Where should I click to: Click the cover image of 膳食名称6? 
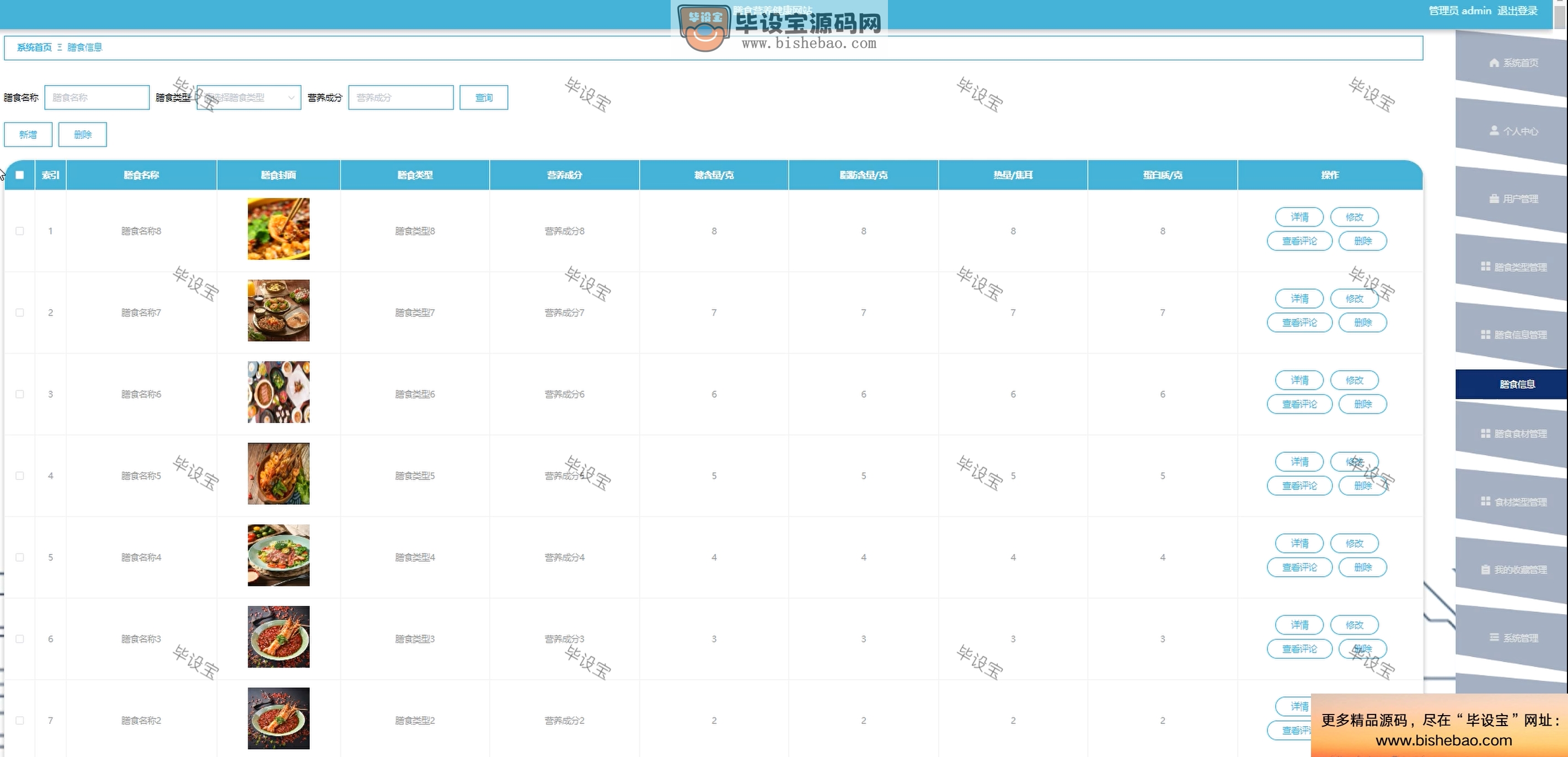pyautogui.click(x=279, y=392)
